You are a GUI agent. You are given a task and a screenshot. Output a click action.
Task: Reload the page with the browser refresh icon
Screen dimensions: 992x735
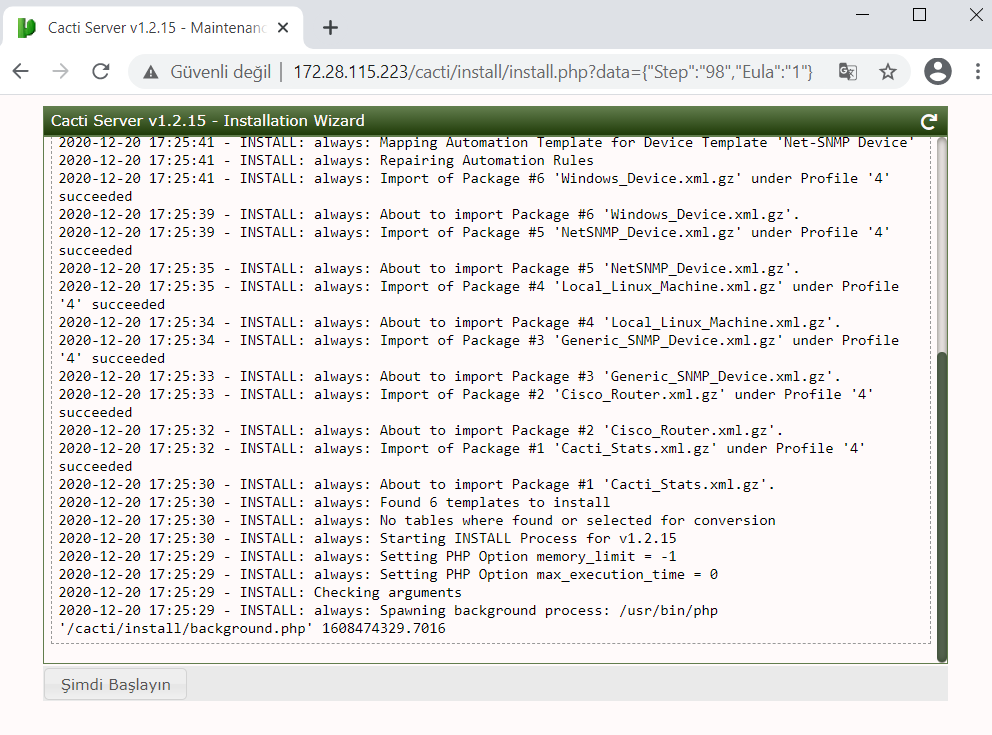101,71
